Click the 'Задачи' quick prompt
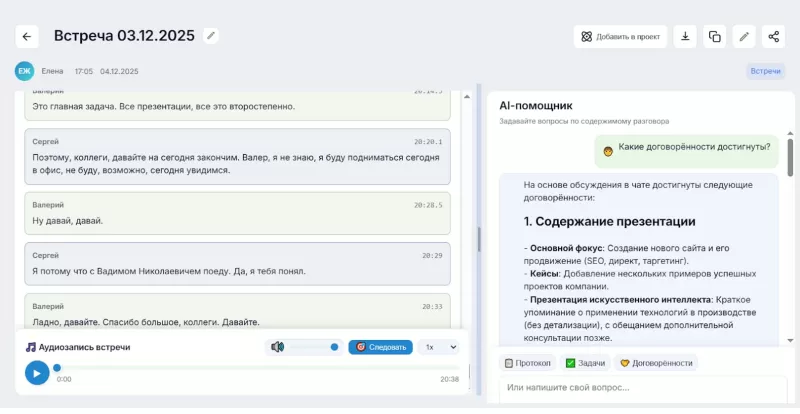Image resolution: width=800 pixels, height=414 pixels. 586,363
